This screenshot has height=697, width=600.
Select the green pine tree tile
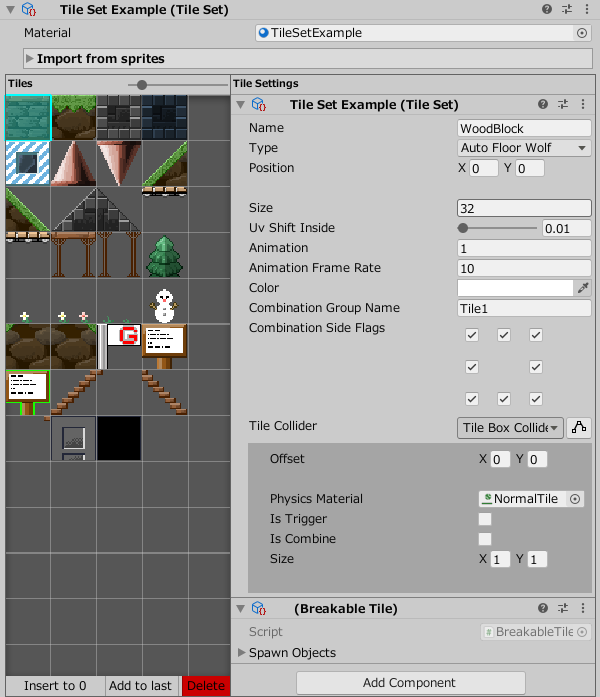coord(165,256)
